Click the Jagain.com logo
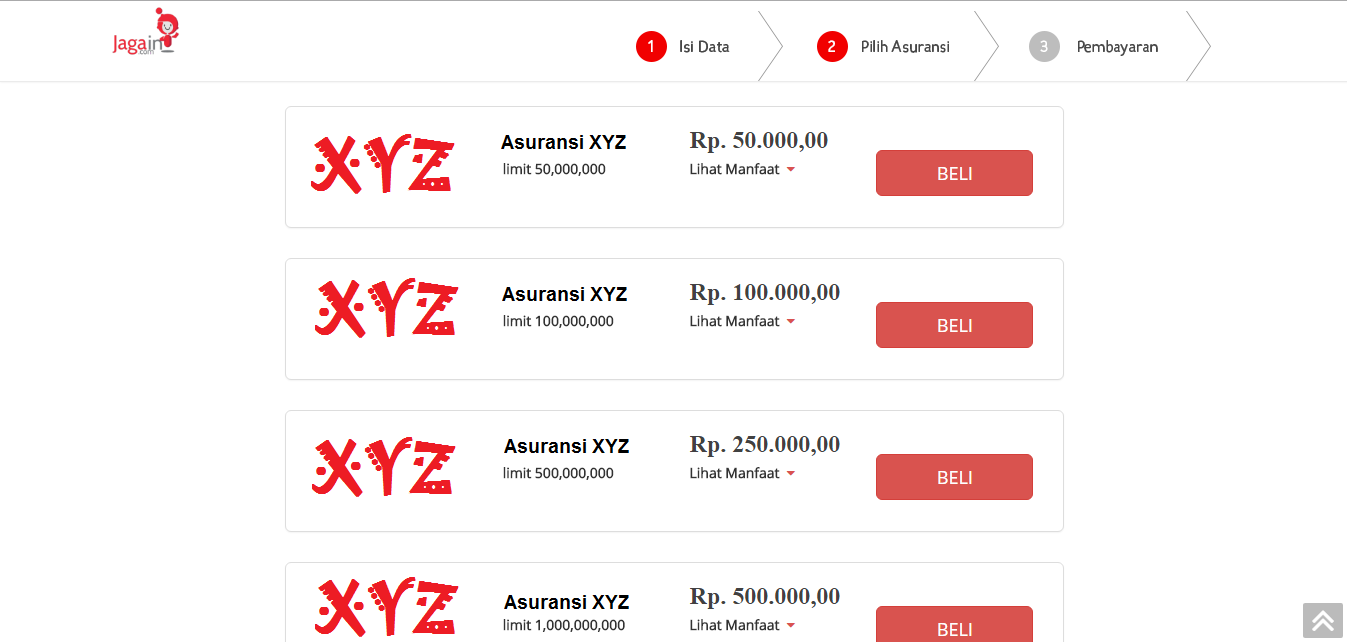The image size is (1347, 642). tap(145, 32)
